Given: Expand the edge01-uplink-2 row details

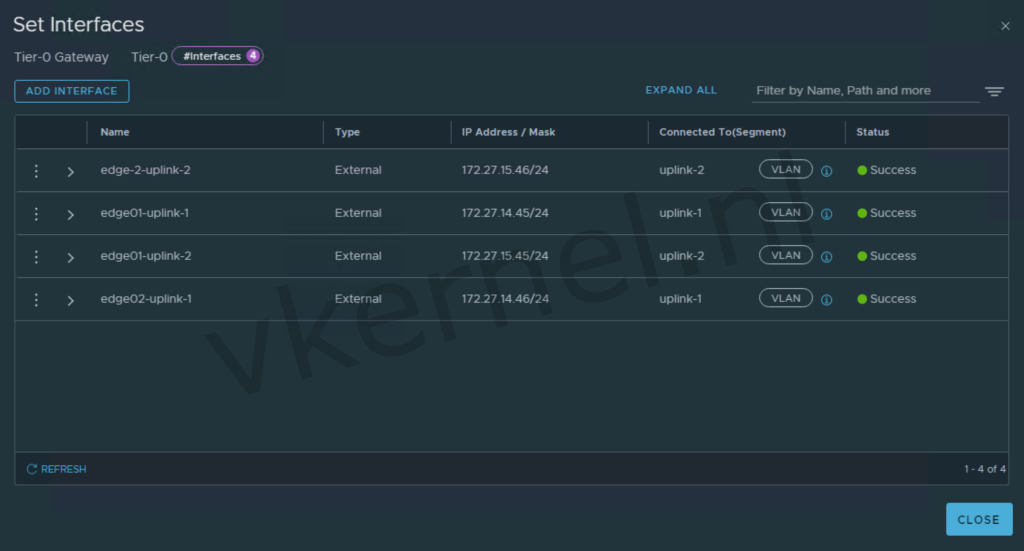Looking at the screenshot, I should 70,258.
